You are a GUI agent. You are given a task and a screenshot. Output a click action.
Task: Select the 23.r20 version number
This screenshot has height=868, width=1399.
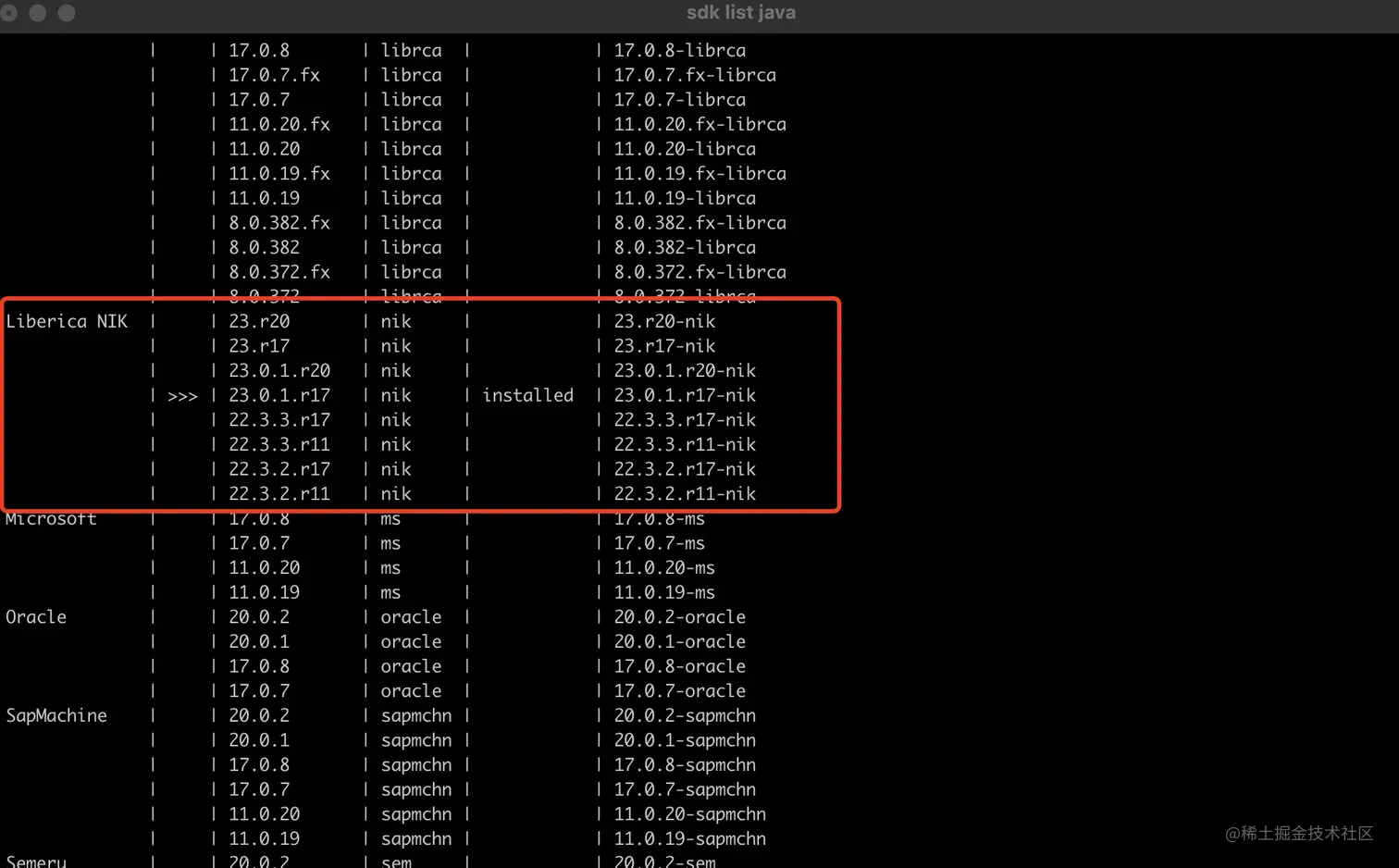pos(258,320)
